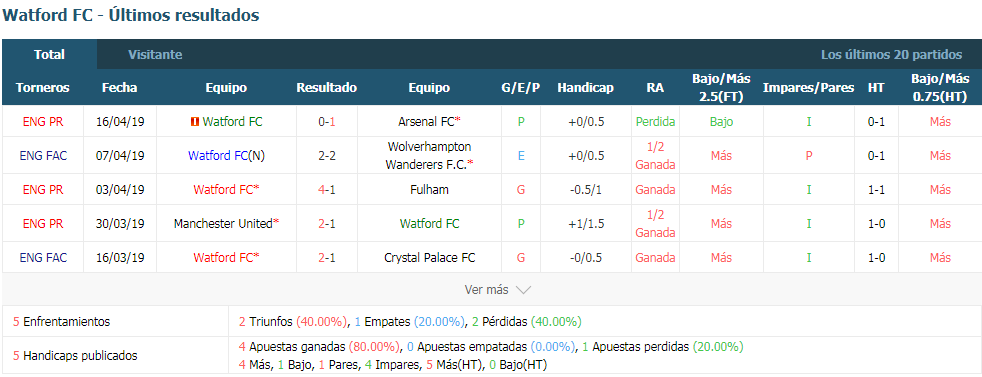This screenshot has height=377, width=982.
Task: Switch to the Visitante tab
Action: 155,54
